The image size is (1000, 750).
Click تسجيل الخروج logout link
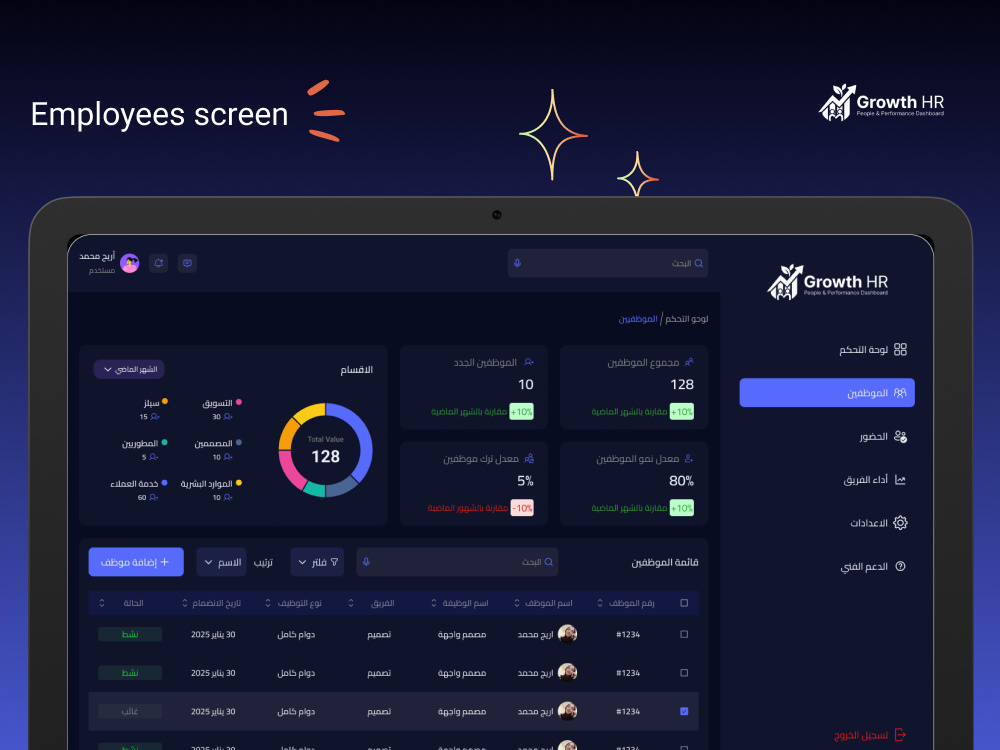click(870, 735)
